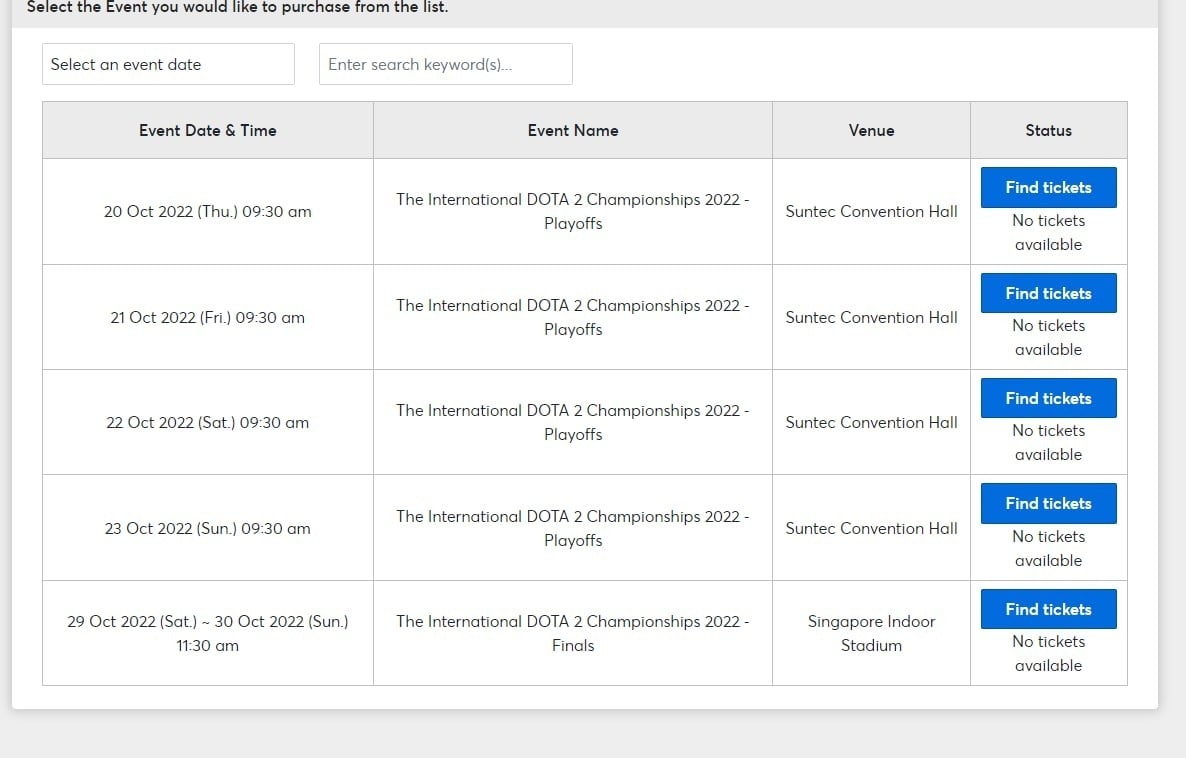Find tickets for the 29-30 Oct Finals

coord(1048,609)
